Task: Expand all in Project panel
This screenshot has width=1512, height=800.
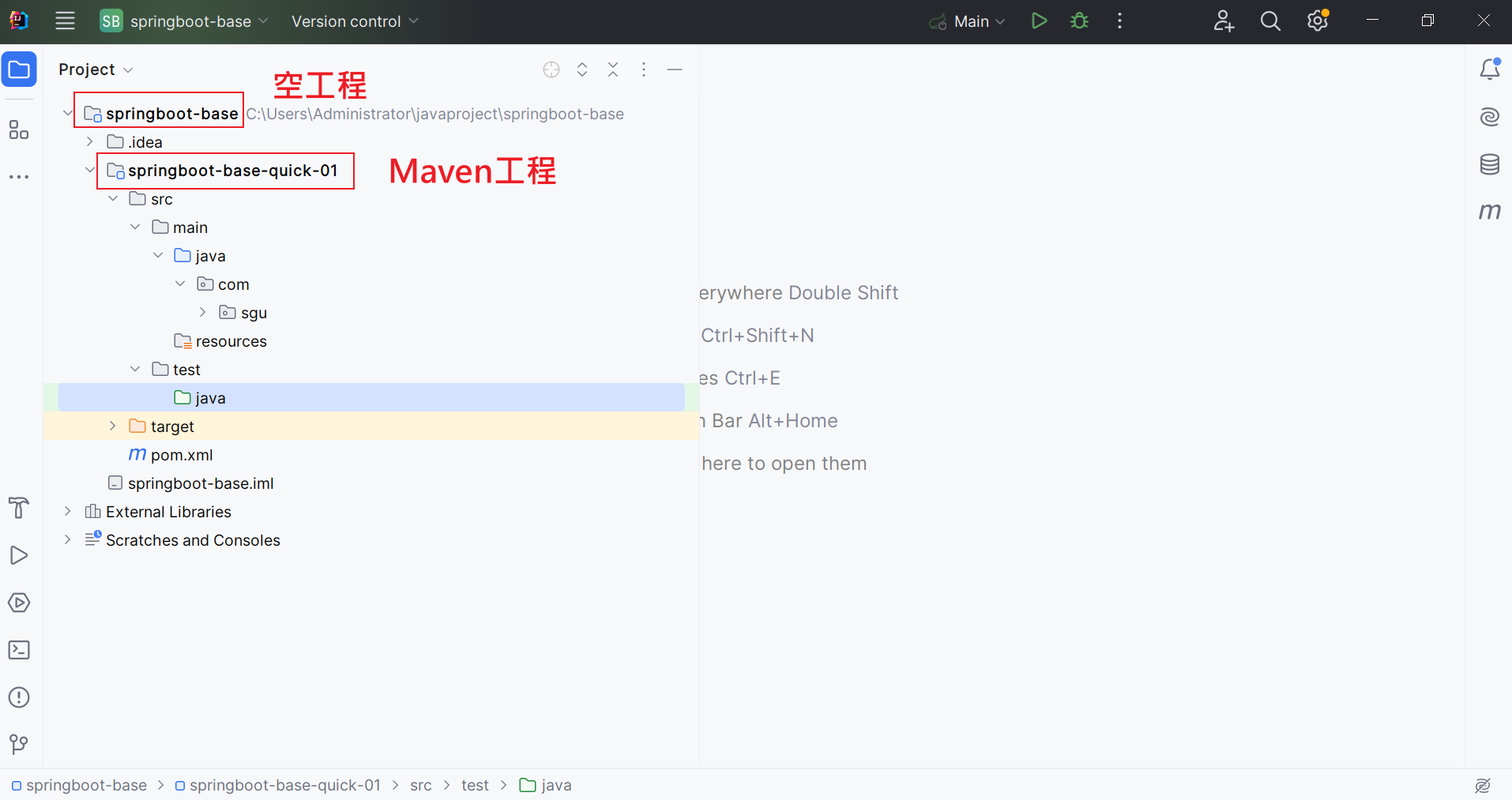Action: pyautogui.click(x=582, y=69)
